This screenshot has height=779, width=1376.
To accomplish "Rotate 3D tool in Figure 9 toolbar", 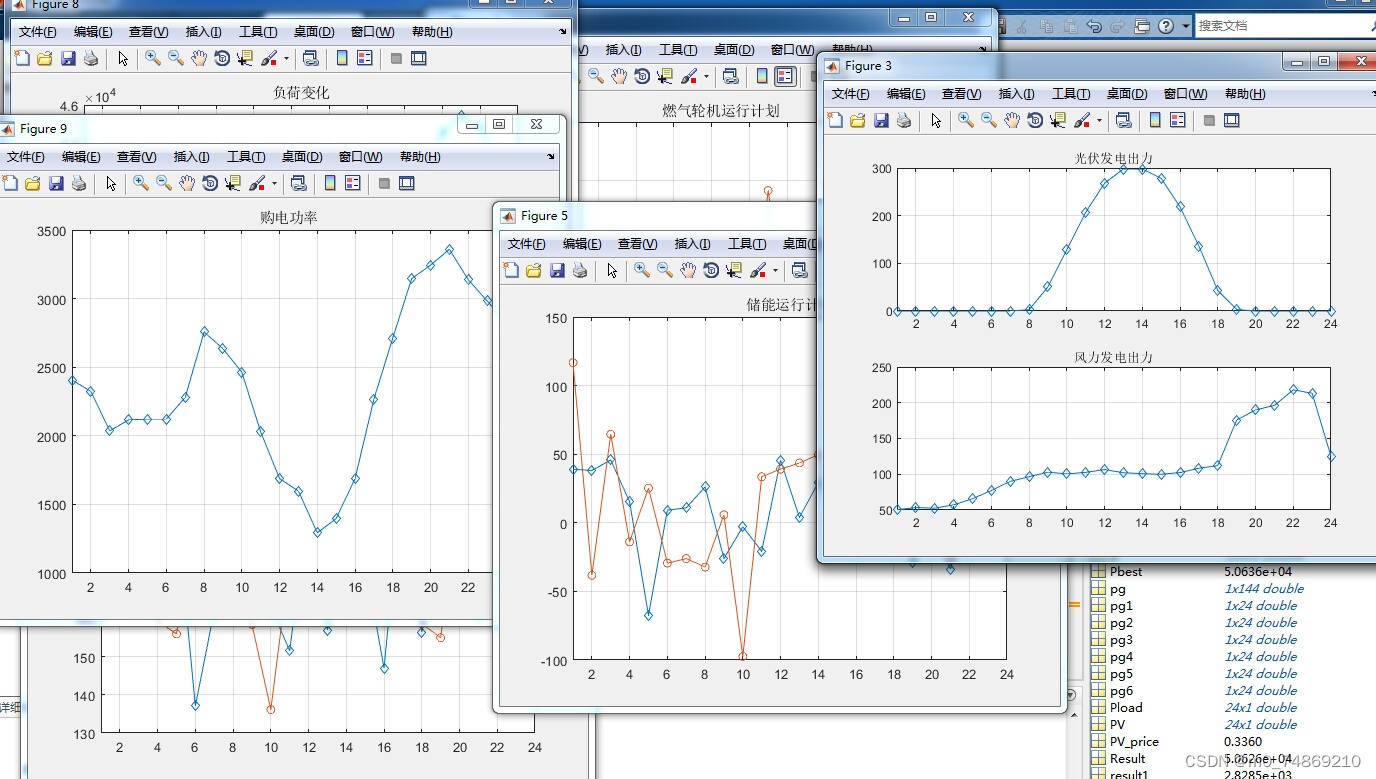I will (x=210, y=184).
